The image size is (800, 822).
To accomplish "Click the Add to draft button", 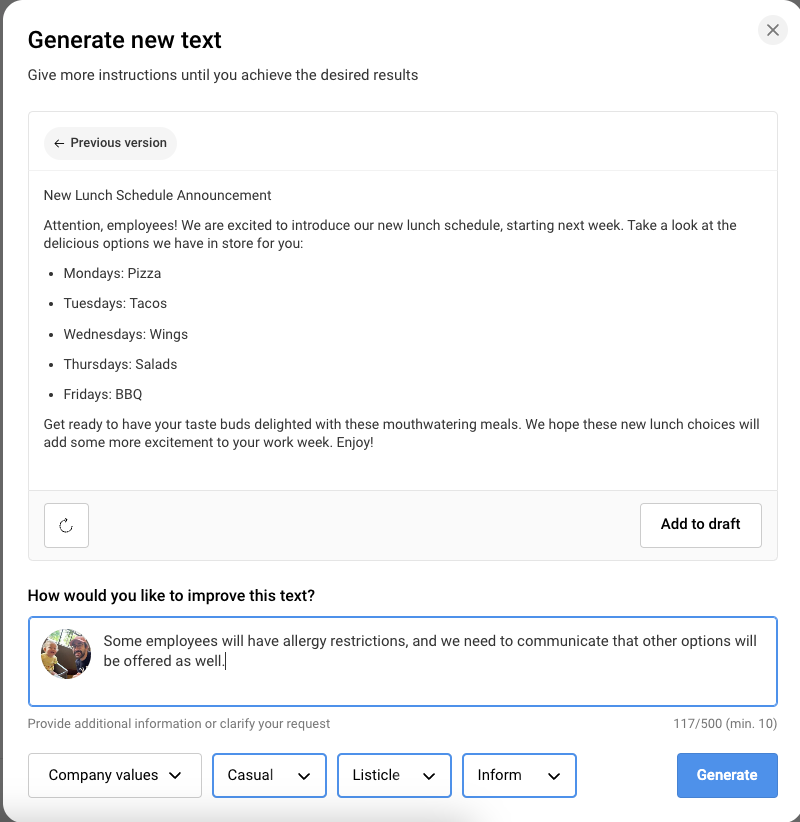I will (700, 524).
